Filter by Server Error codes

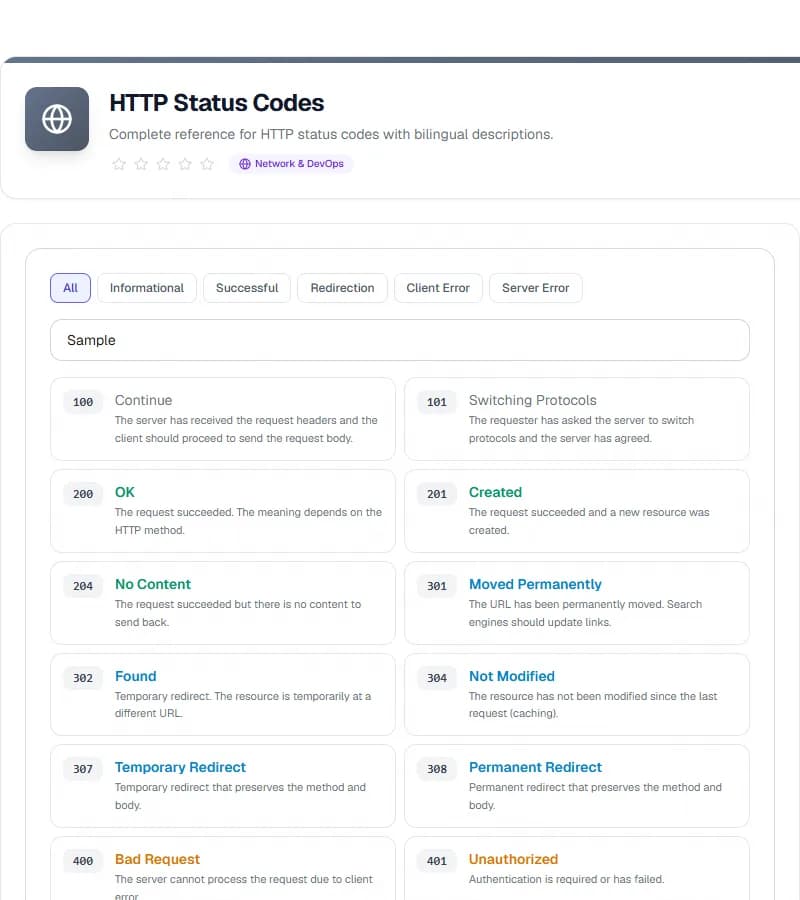(x=535, y=288)
